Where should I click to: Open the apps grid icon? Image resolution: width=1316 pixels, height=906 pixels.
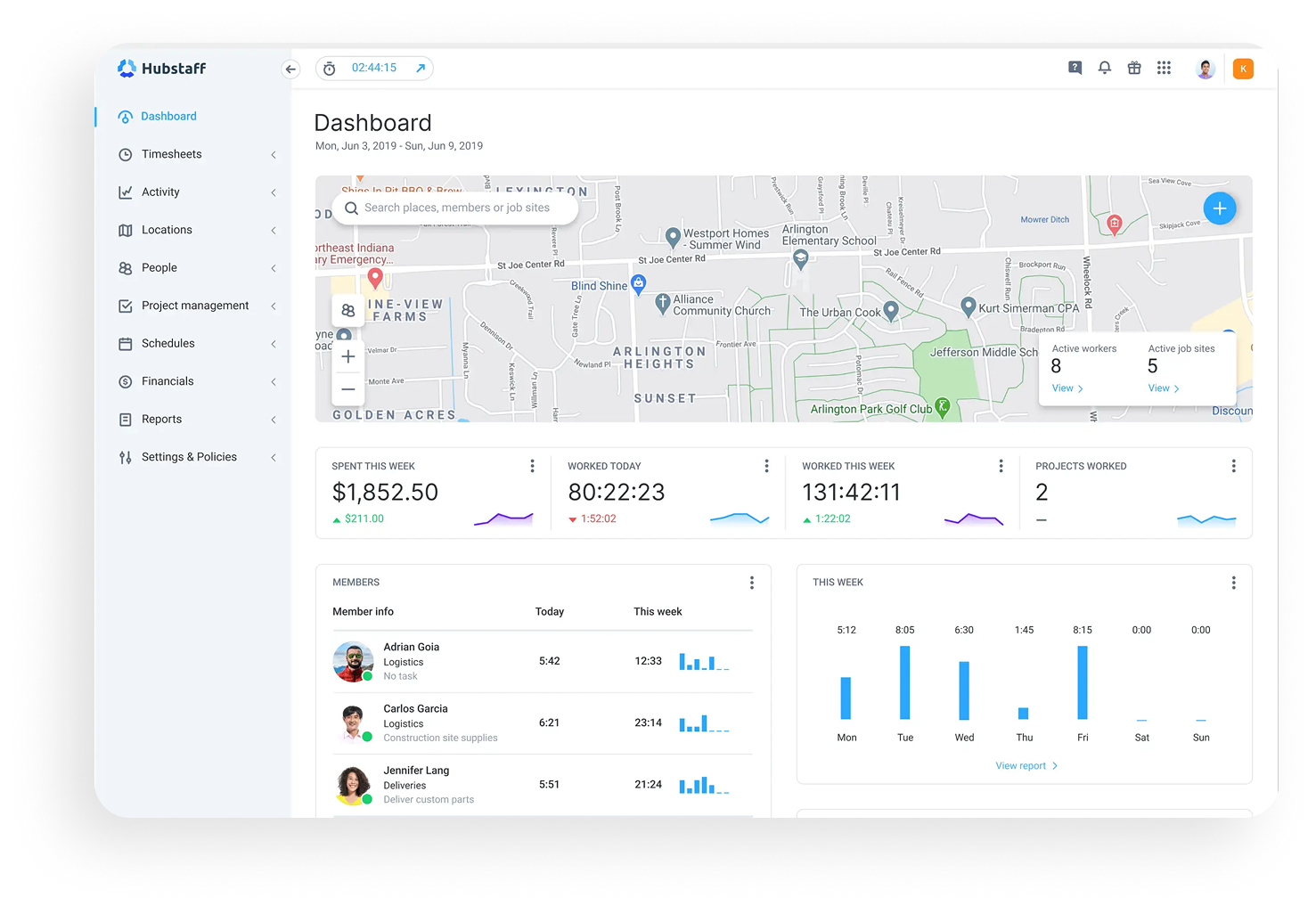(1164, 69)
